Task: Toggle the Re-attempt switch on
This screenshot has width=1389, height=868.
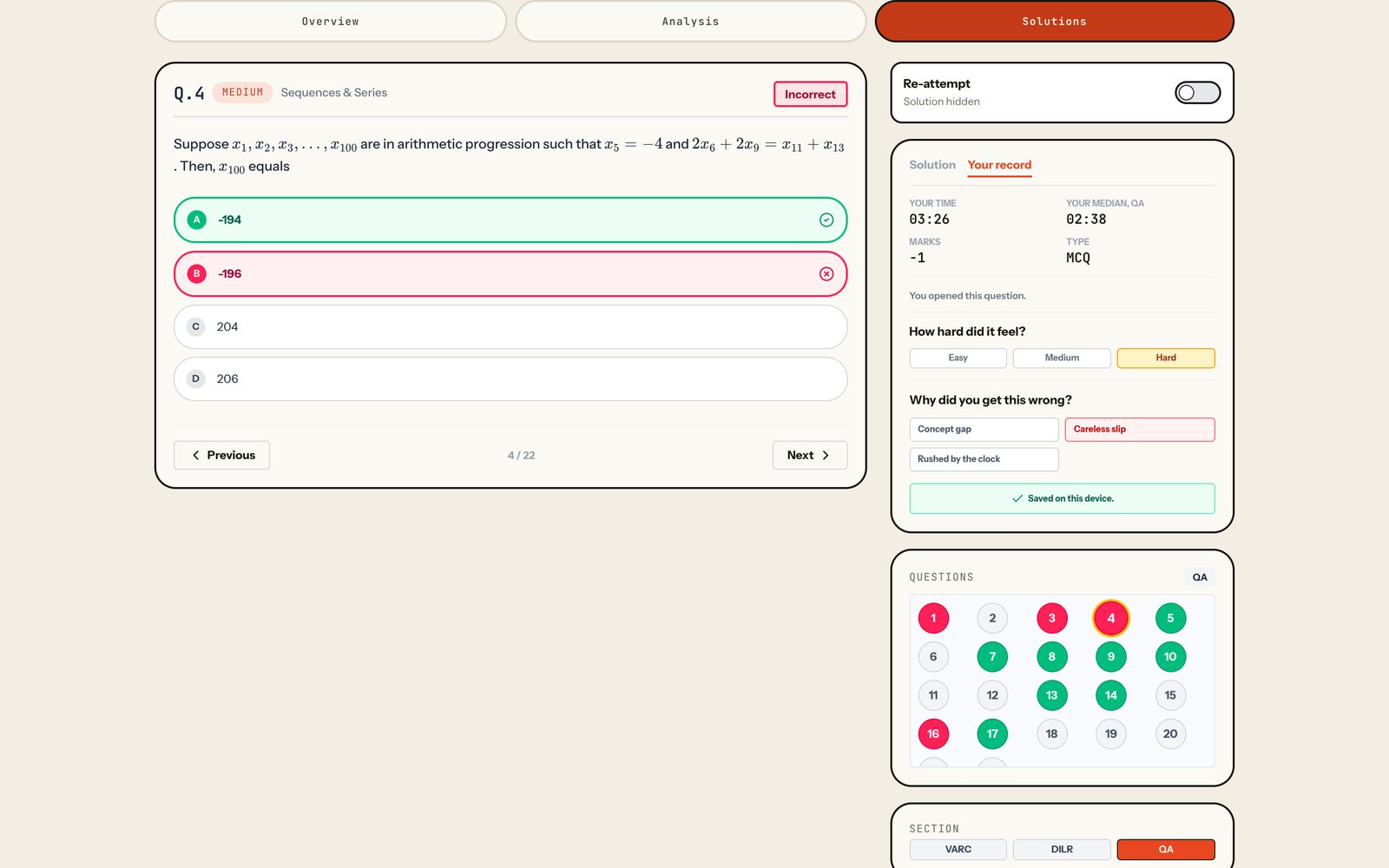Action: [x=1197, y=93]
